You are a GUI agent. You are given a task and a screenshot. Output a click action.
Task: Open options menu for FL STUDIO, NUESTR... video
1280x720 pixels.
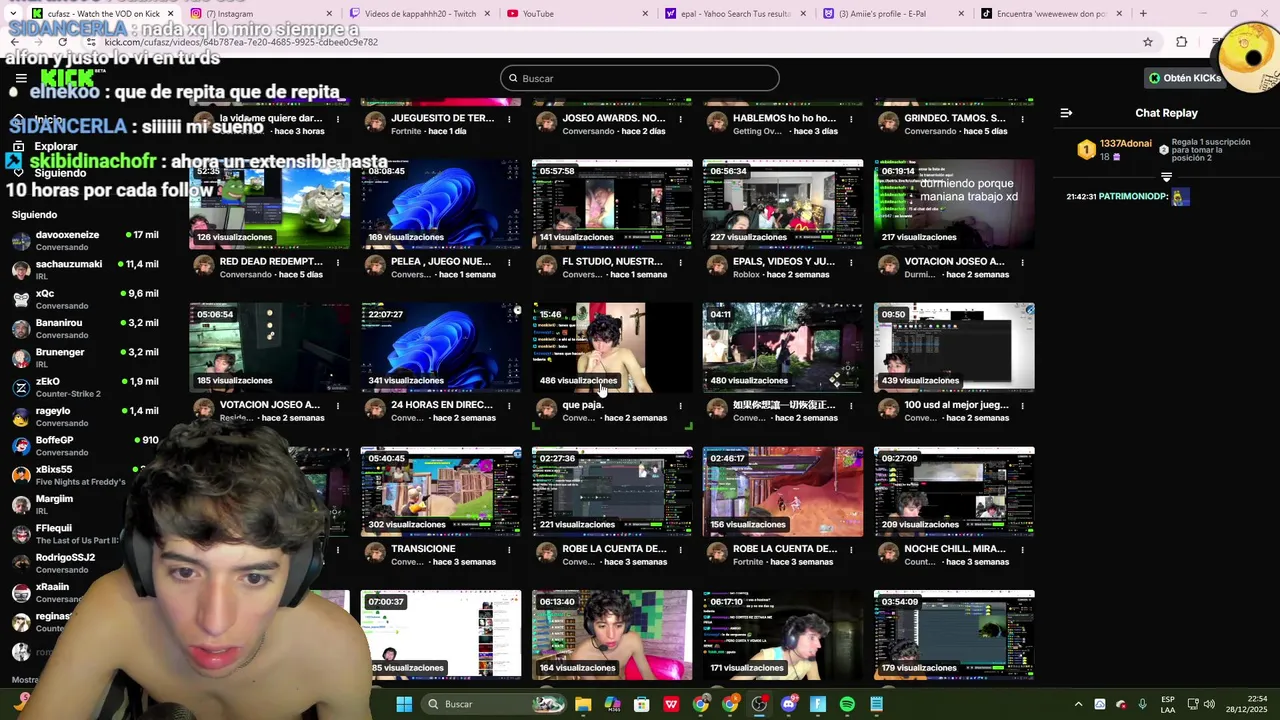[681, 263]
